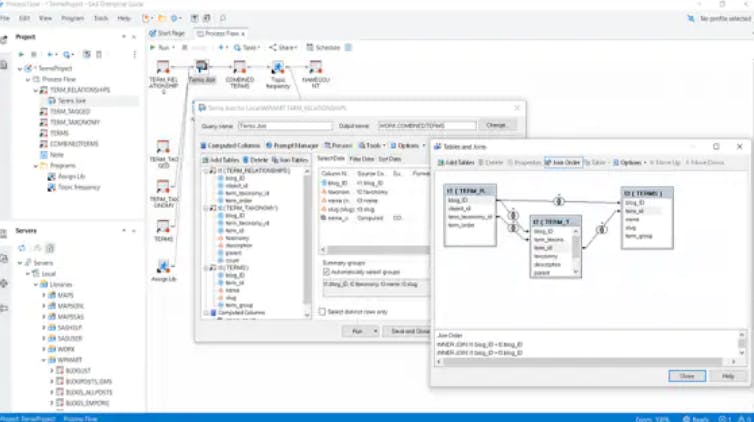Image resolution: width=754 pixels, height=422 pixels.
Task: Click the run arrow in Project pane toolbar
Action: [21, 54]
